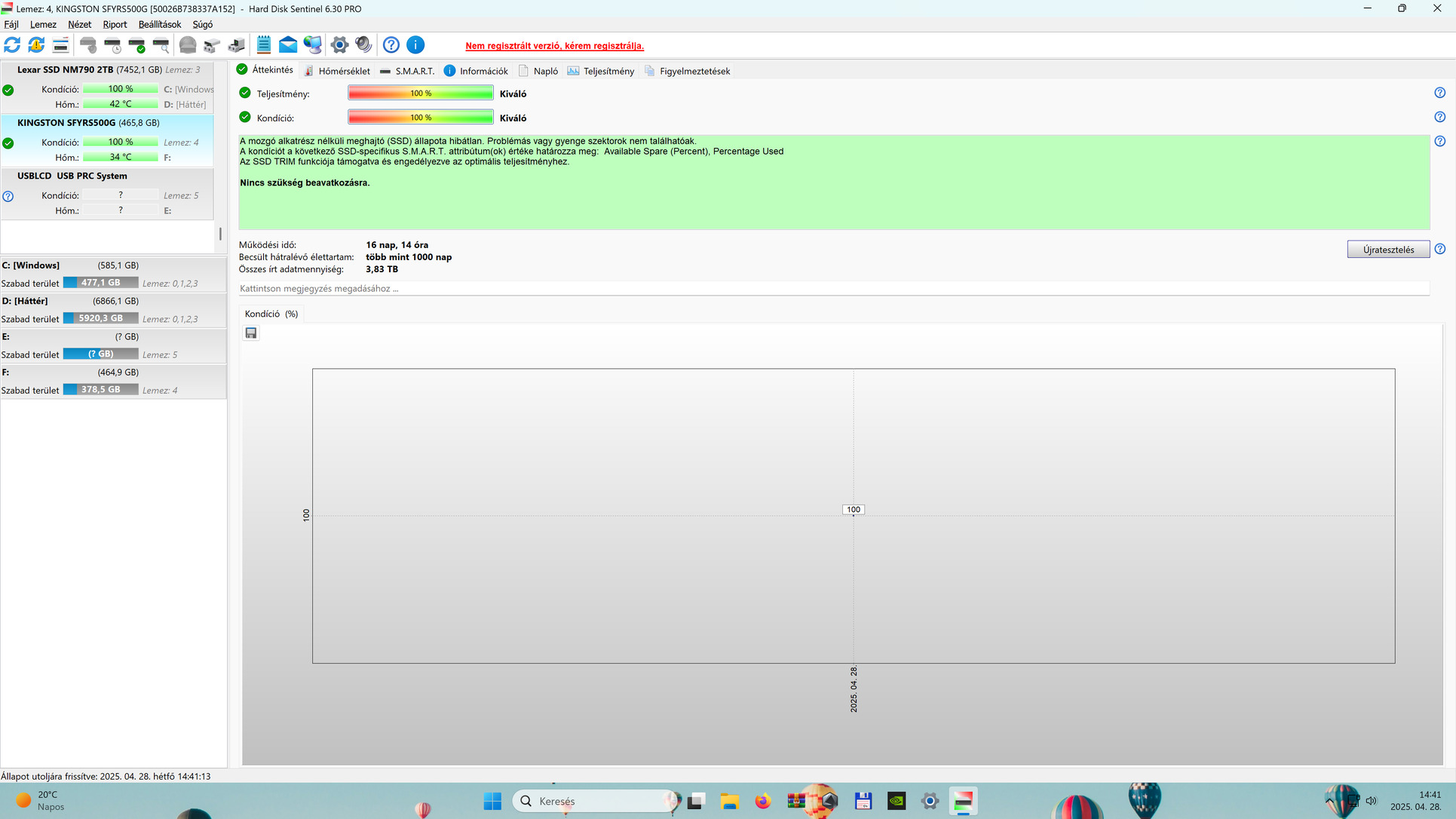Open the Beállítások menu
This screenshot has height=819, width=1456.
159,24
